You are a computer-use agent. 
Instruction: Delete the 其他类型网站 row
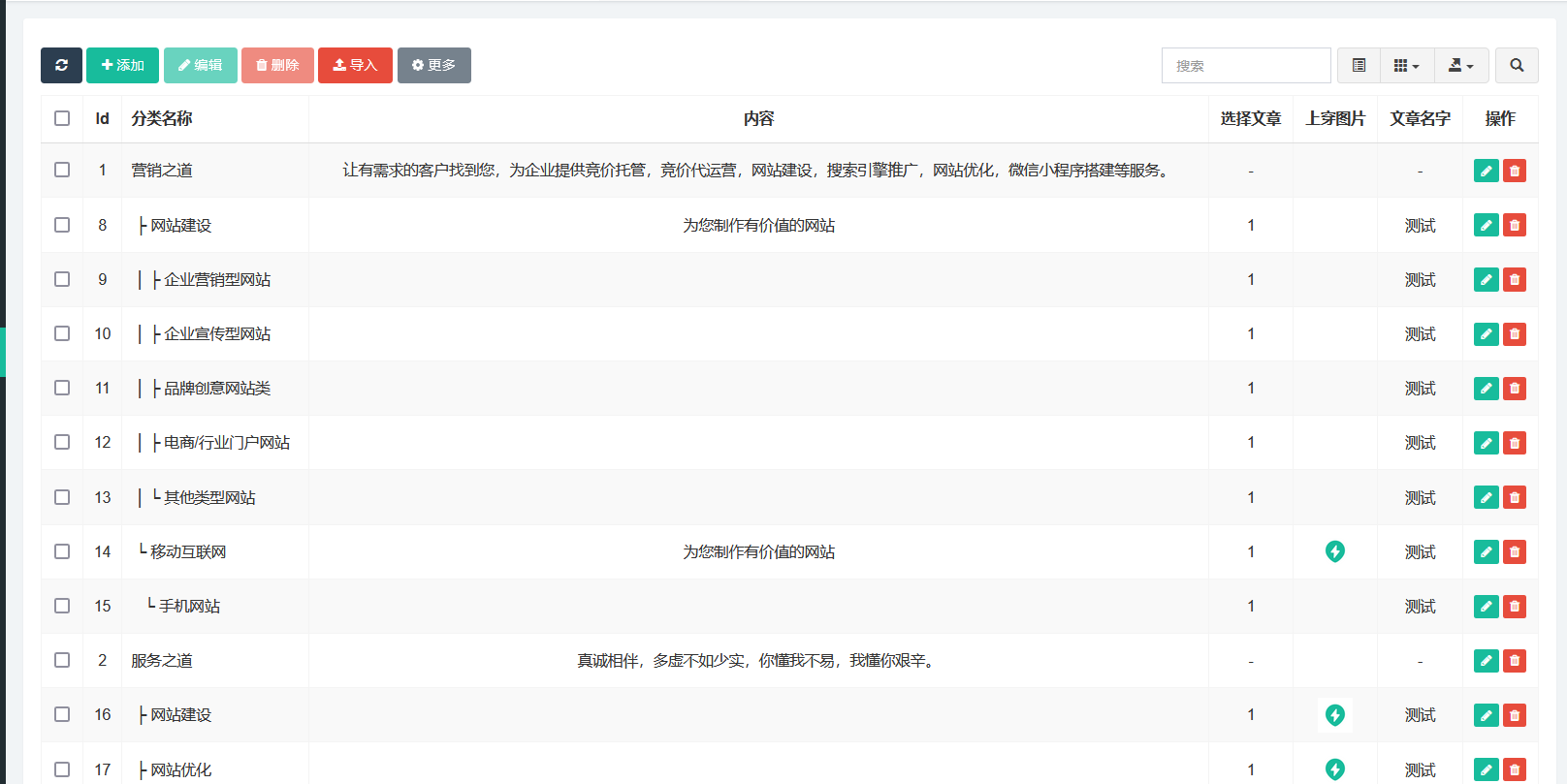pos(1515,497)
